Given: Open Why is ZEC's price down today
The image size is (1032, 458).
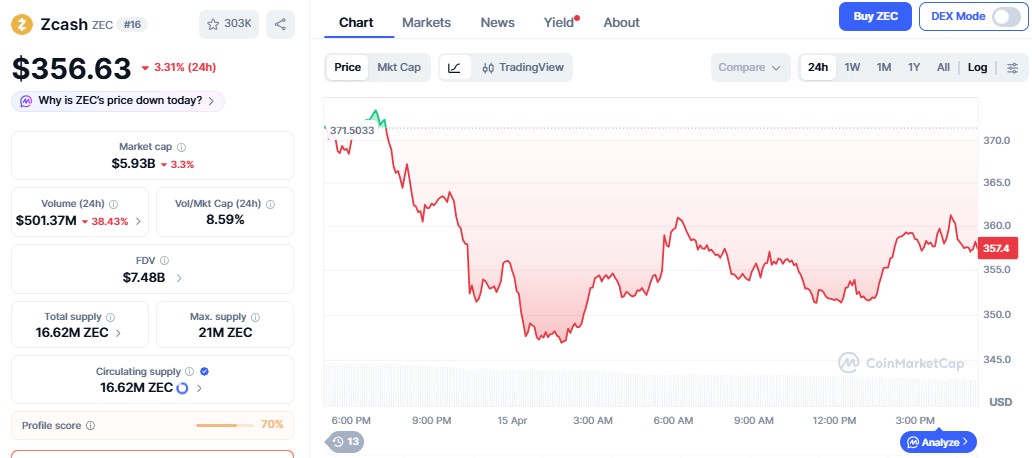Looking at the screenshot, I should [118, 101].
